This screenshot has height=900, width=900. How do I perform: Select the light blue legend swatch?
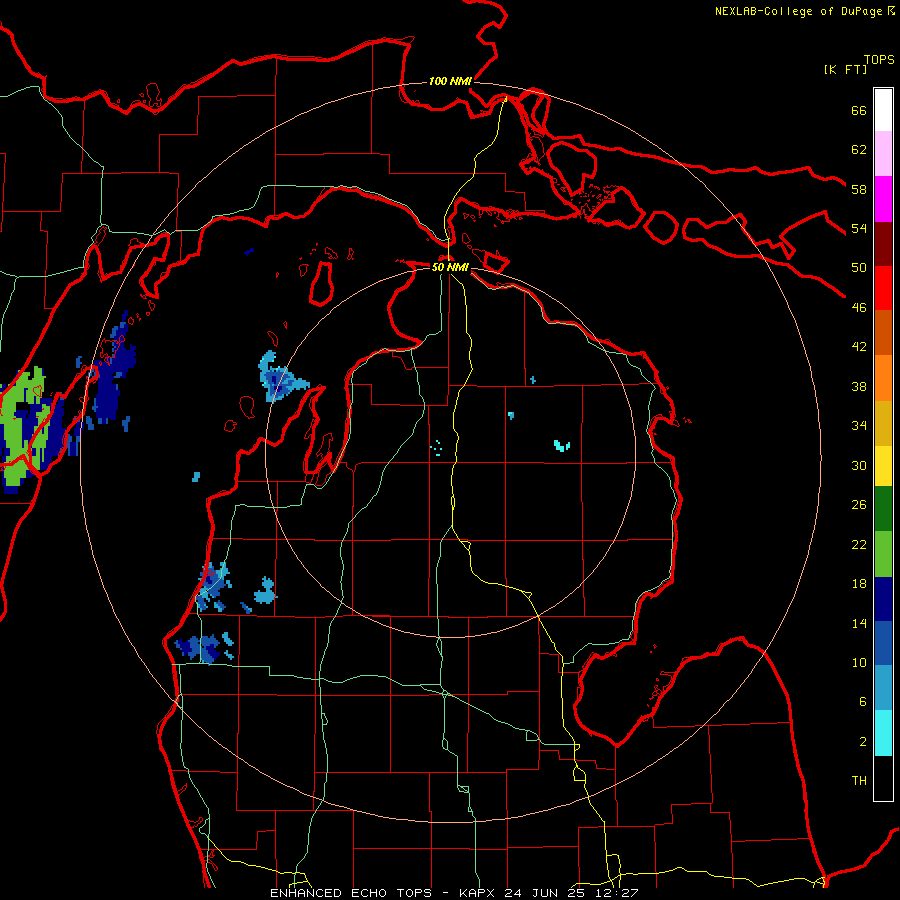[x=883, y=688]
